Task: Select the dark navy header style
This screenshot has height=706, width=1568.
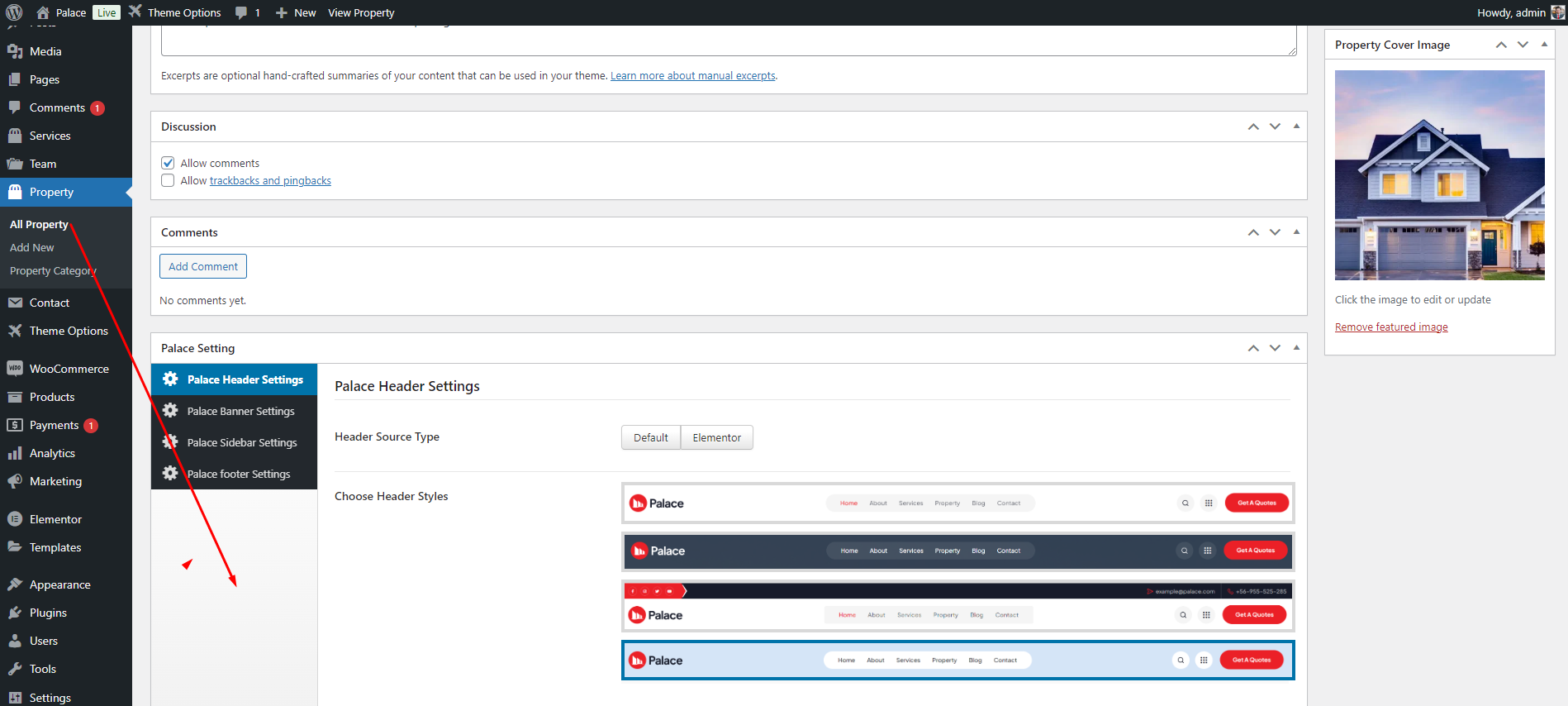Action: (x=957, y=551)
